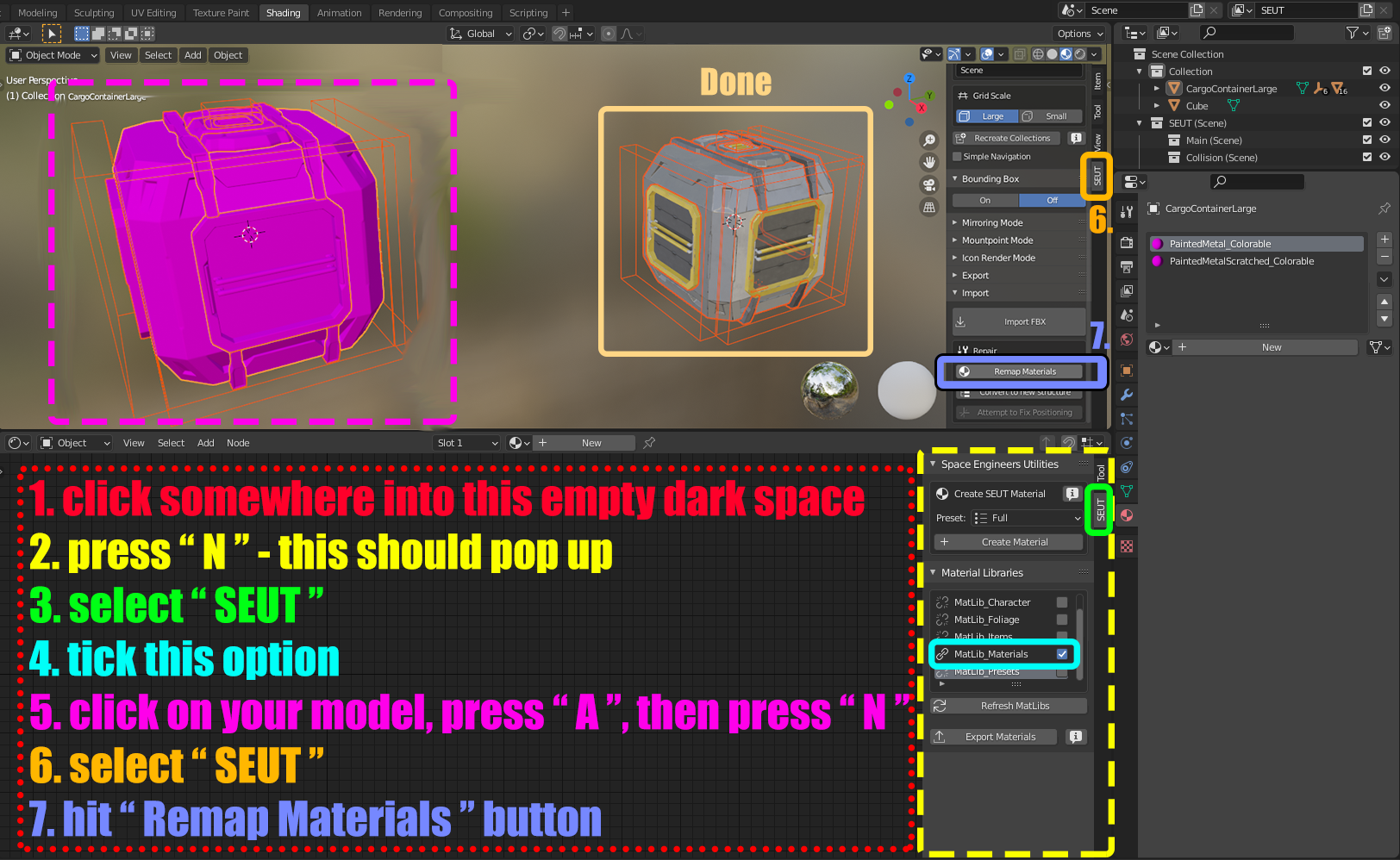The image size is (1400, 860).
Task: Toggle the pin icon in Properties editor
Action: pos(1384,209)
